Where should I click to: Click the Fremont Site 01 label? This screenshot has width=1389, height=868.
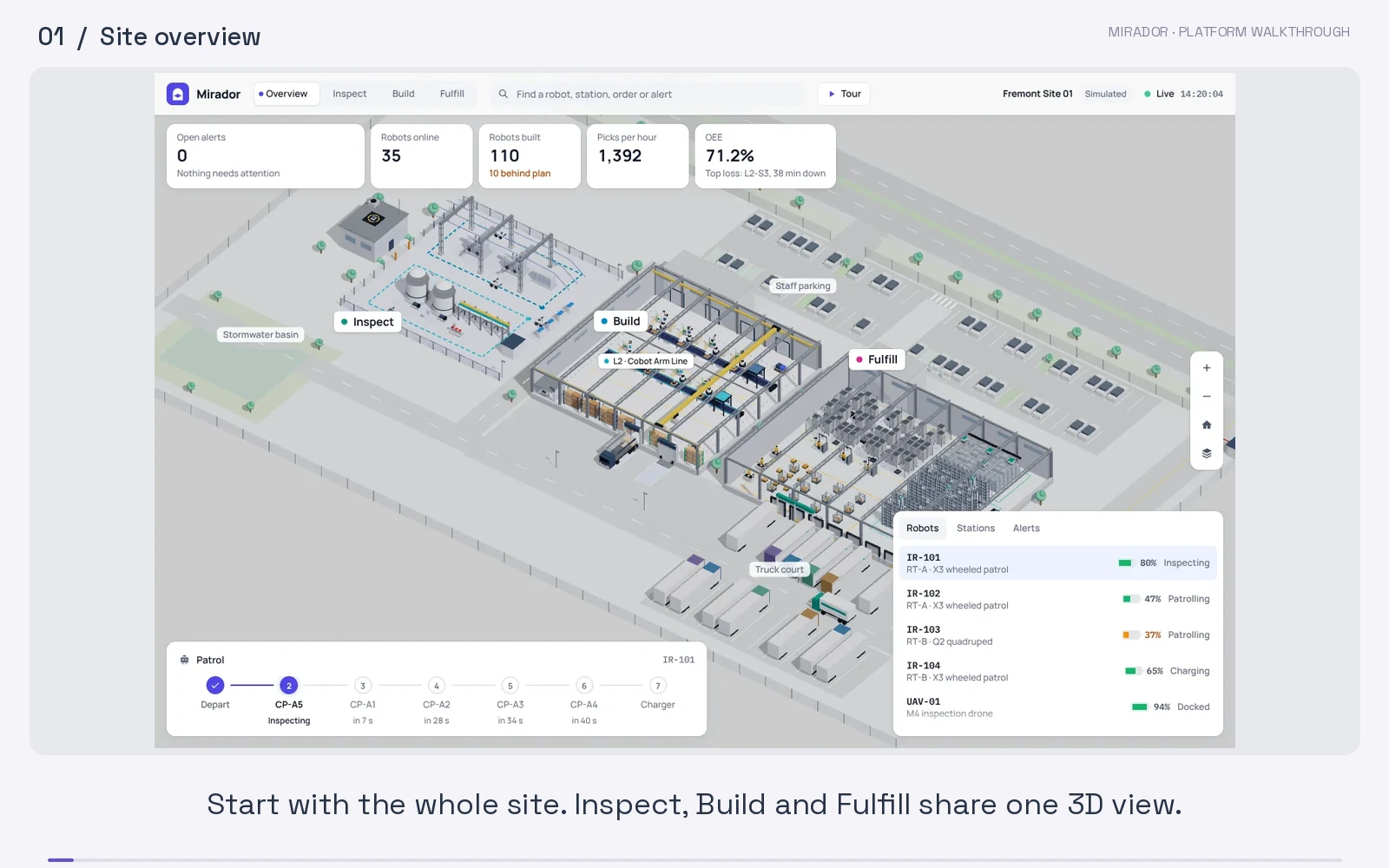click(x=1037, y=94)
